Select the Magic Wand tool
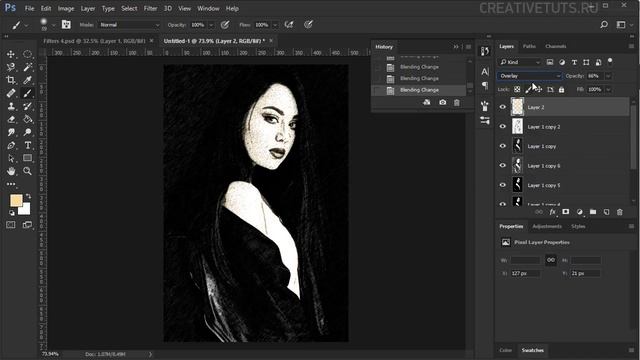Viewport: 640px width, 360px height. (27, 67)
